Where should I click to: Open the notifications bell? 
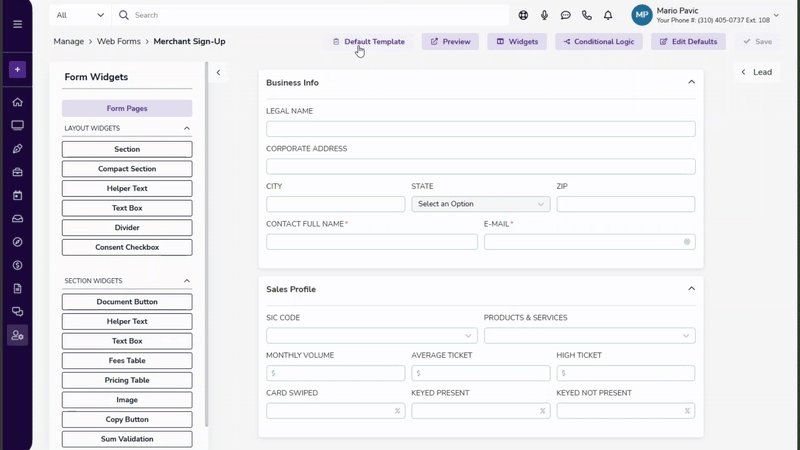(607, 16)
